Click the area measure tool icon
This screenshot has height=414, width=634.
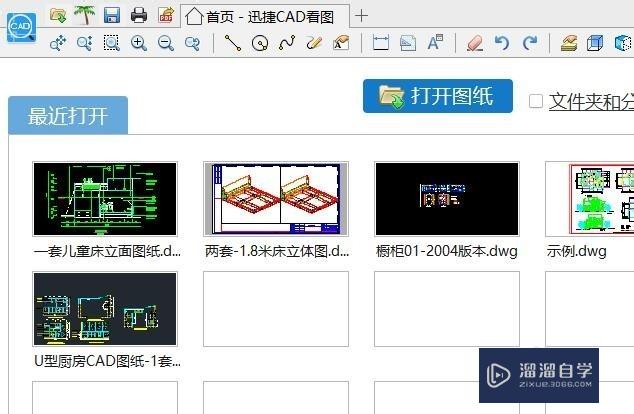click(x=408, y=43)
